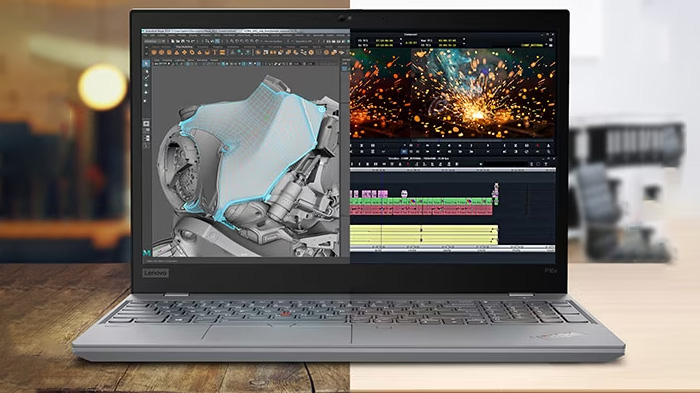The width and height of the screenshot is (700, 393).
Task: Switch to single-pane layout icon in toolbox
Action: [146, 123]
